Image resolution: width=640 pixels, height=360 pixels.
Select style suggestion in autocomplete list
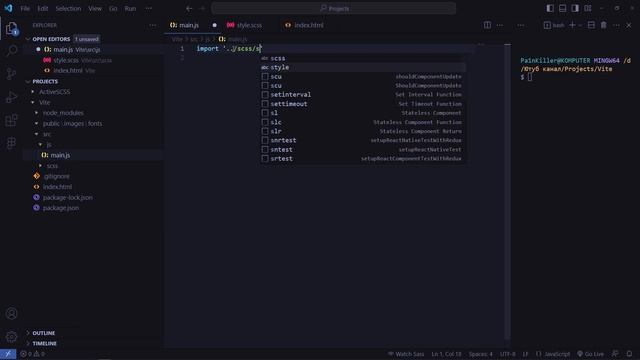click(362, 67)
